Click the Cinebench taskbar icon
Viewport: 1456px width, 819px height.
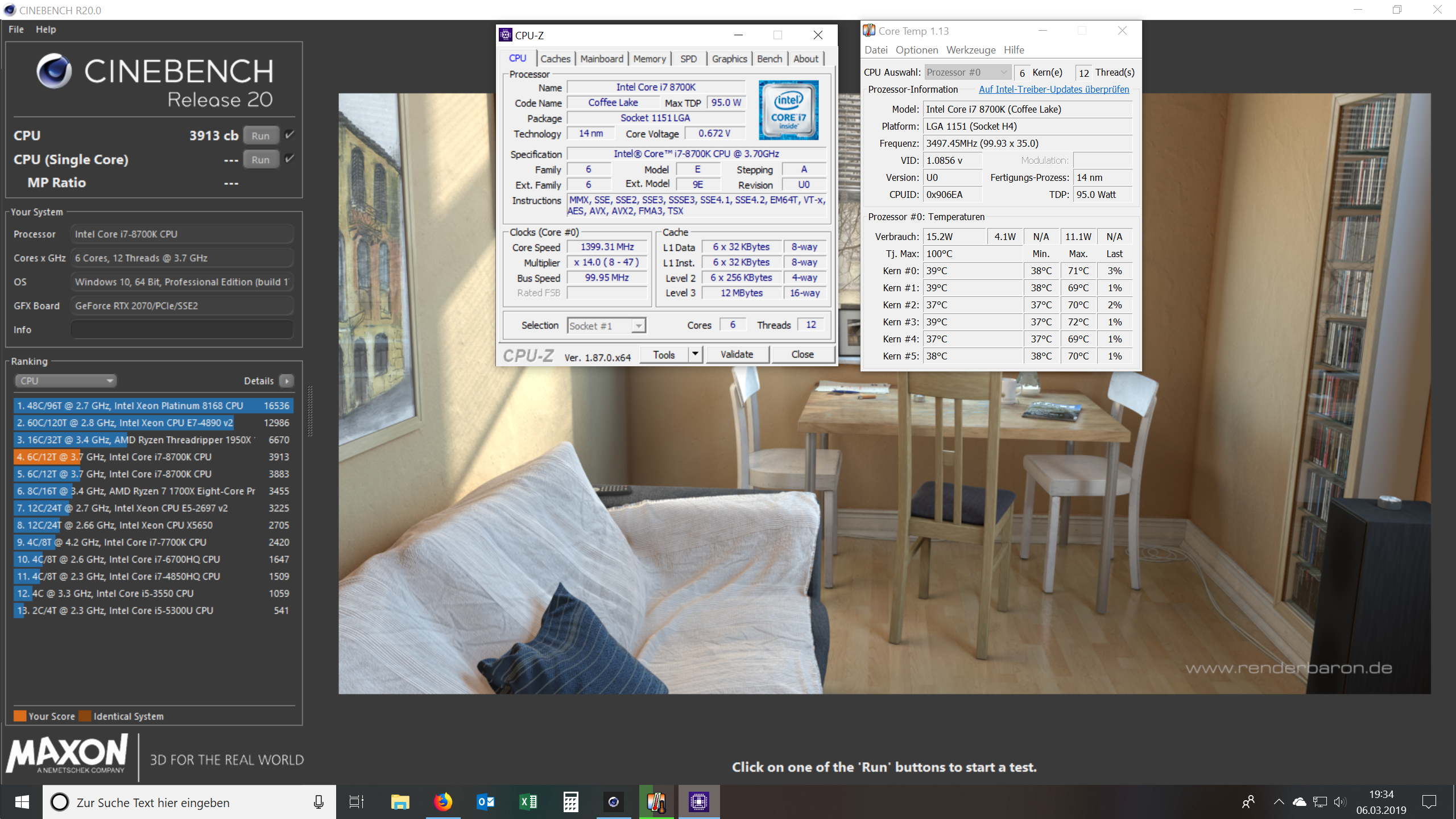(613, 802)
